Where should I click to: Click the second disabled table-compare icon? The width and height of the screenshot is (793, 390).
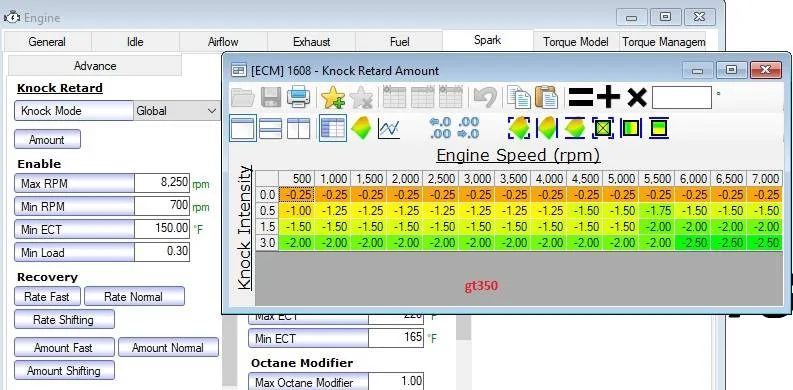coord(423,97)
